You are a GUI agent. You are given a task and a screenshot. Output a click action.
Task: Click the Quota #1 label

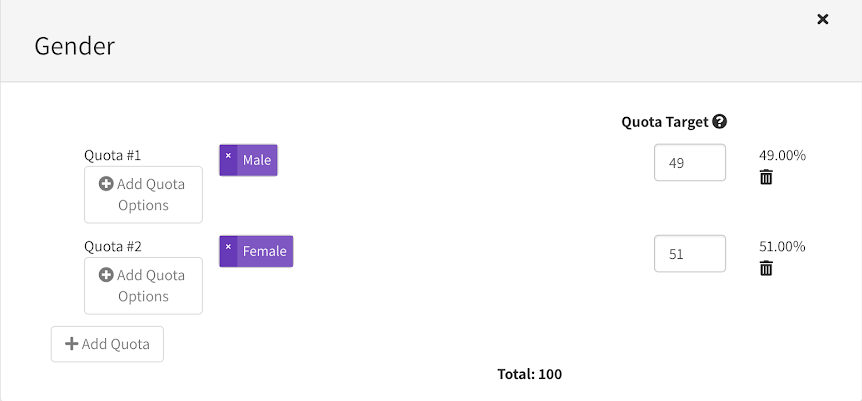click(112, 155)
